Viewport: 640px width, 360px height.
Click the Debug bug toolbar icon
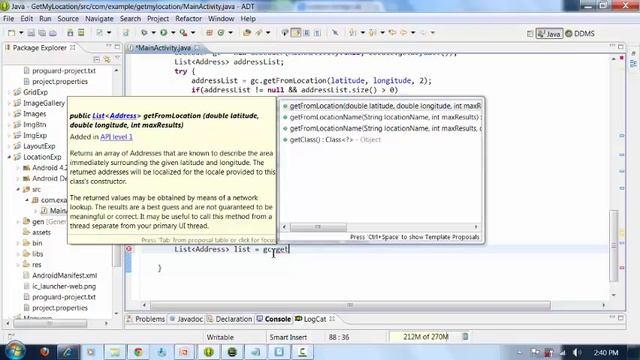(x=144, y=33)
